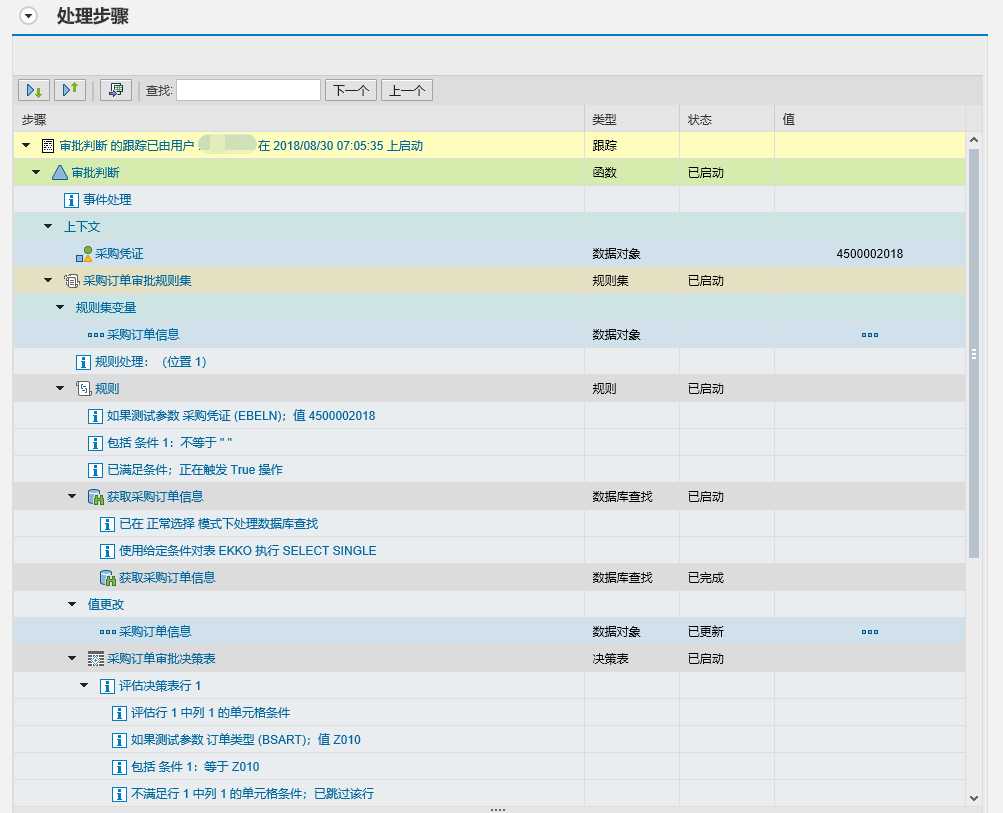The width and height of the screenshot is (1003, 813).
Task: Click the info icon beside 包括 条件 1: 不等于
Action: (x=95, y=443)
